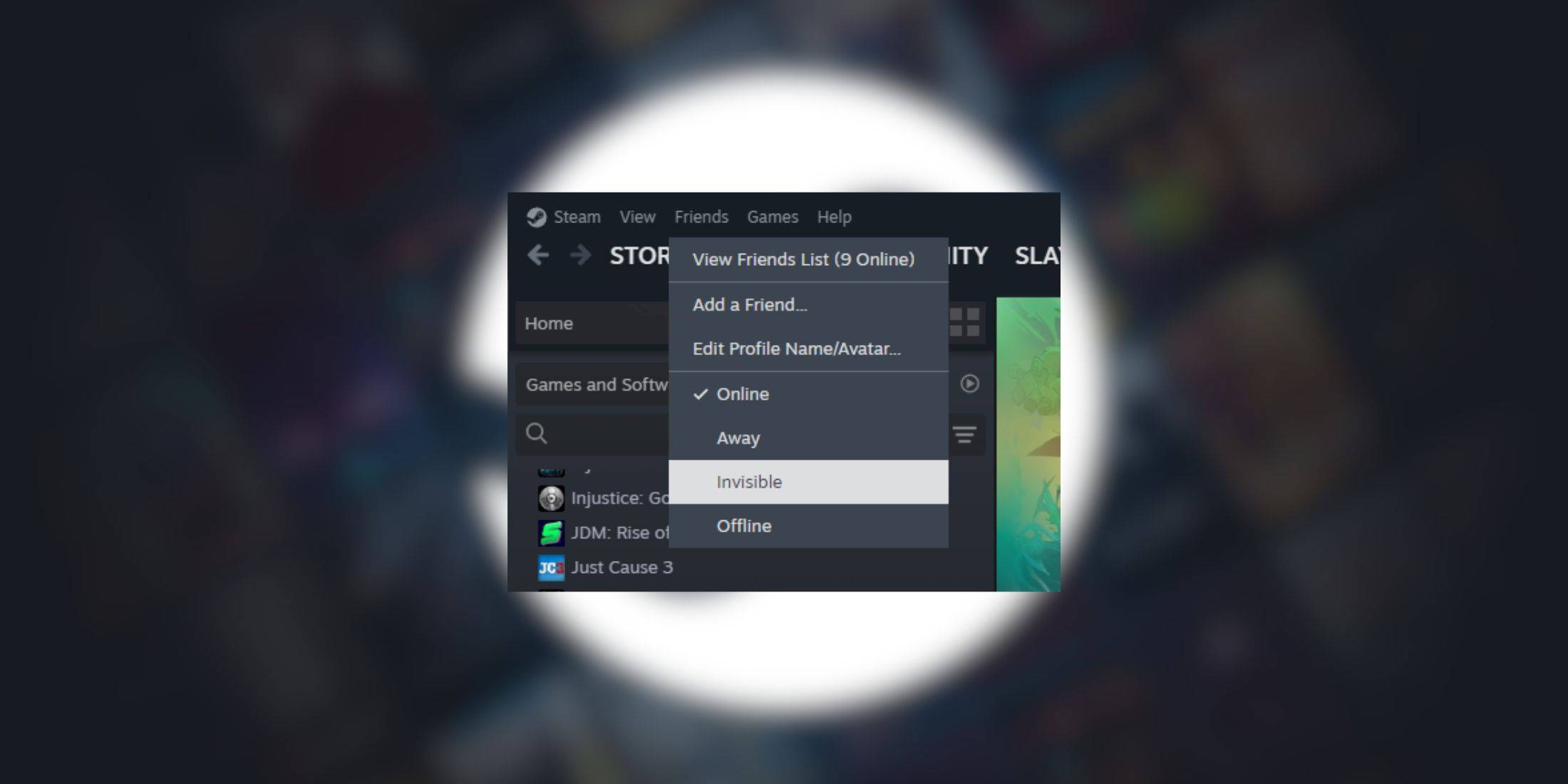
Task: Open the Games dropdown menu
Action: pyautogui.click(x=772, y=216)
